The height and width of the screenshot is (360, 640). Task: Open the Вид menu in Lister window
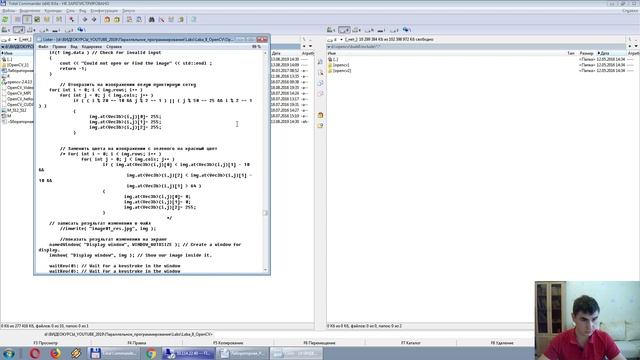coord(74,47)
